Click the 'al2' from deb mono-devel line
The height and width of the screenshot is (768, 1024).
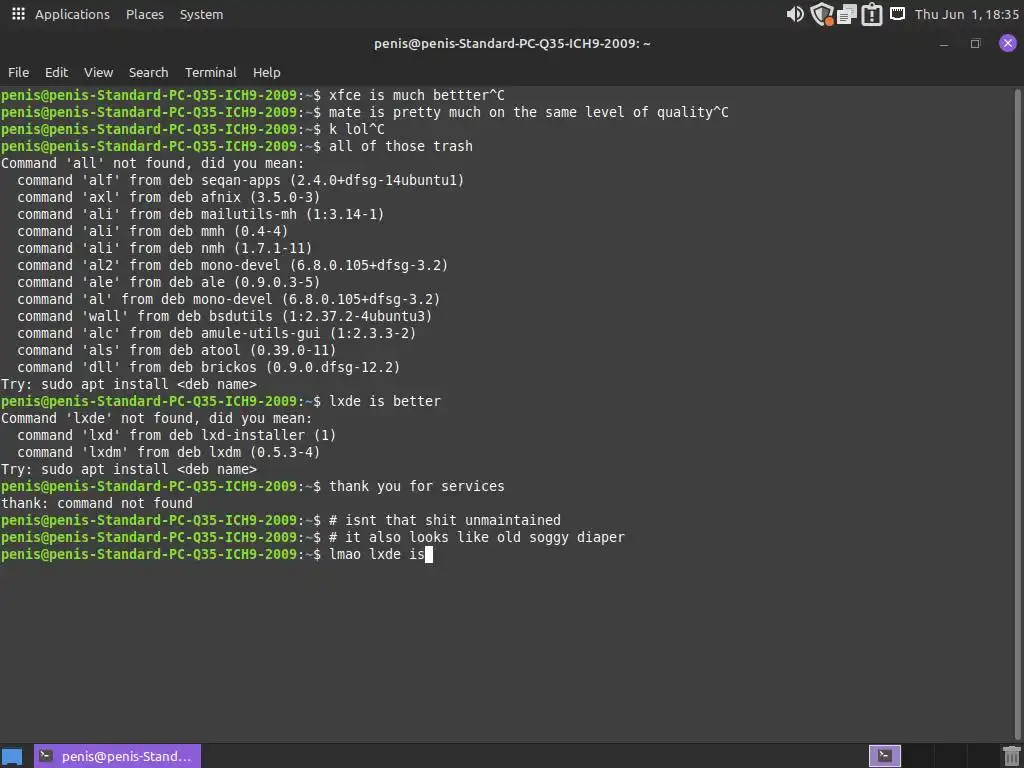(x=232, y=265)
